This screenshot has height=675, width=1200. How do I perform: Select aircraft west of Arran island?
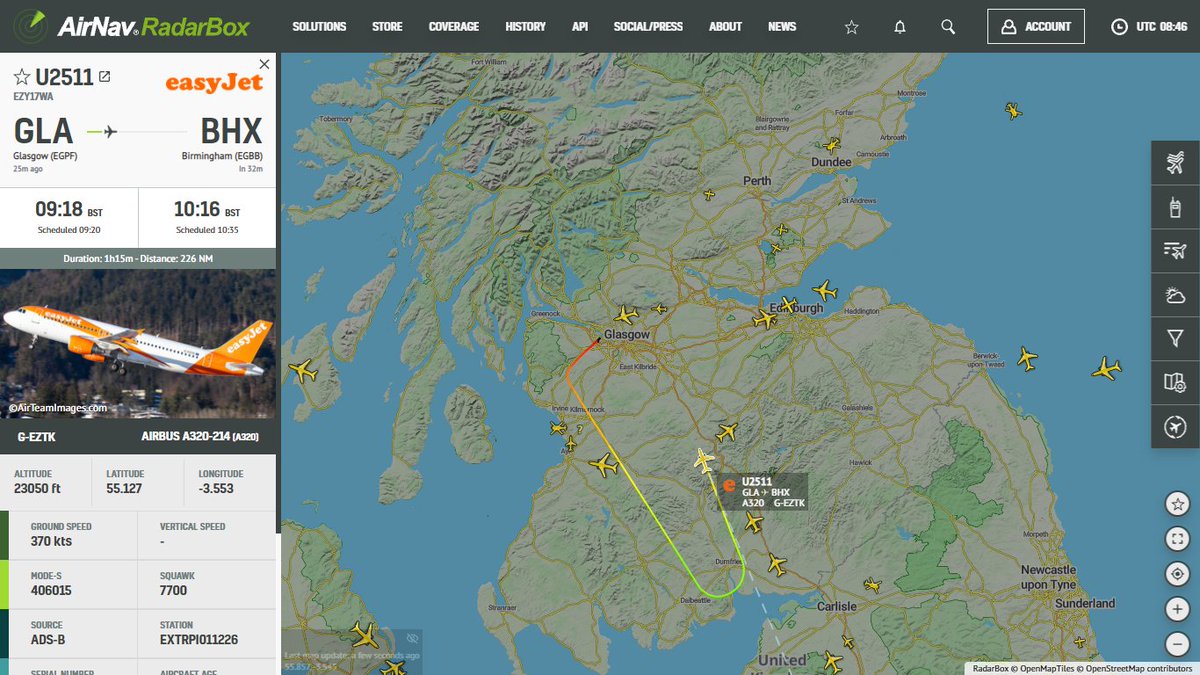[x=303, y=370]
